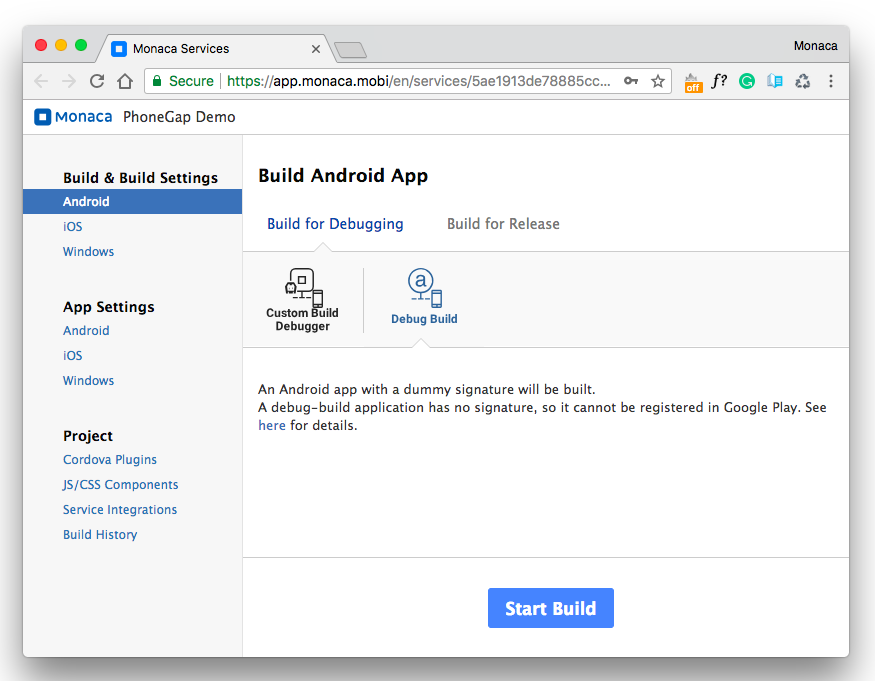Bookmark page with the star icon
This screenshot has height=681, width=875.
pos(658,81)
